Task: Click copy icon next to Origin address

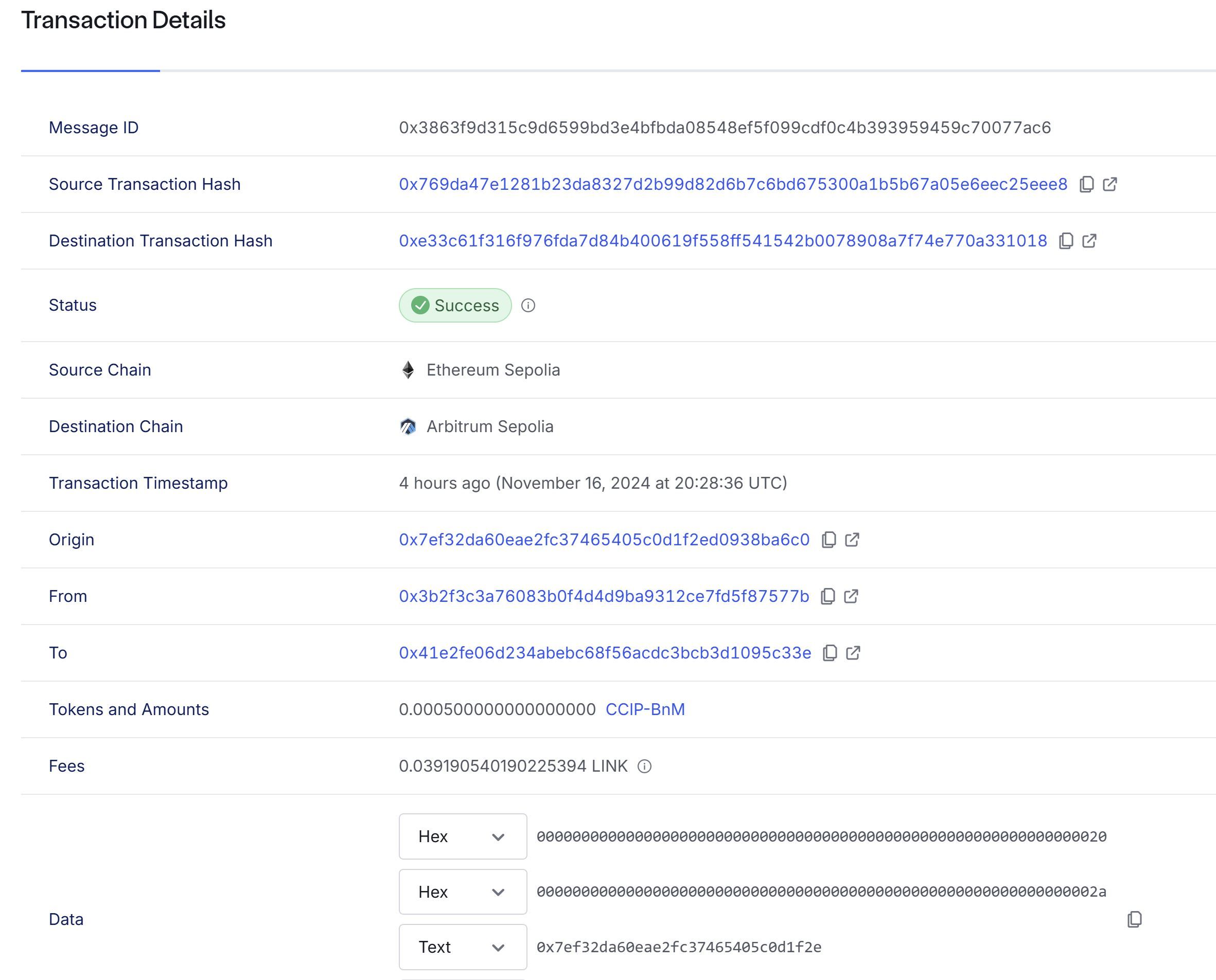Action: pyautogui.click(x=828, y=539)
